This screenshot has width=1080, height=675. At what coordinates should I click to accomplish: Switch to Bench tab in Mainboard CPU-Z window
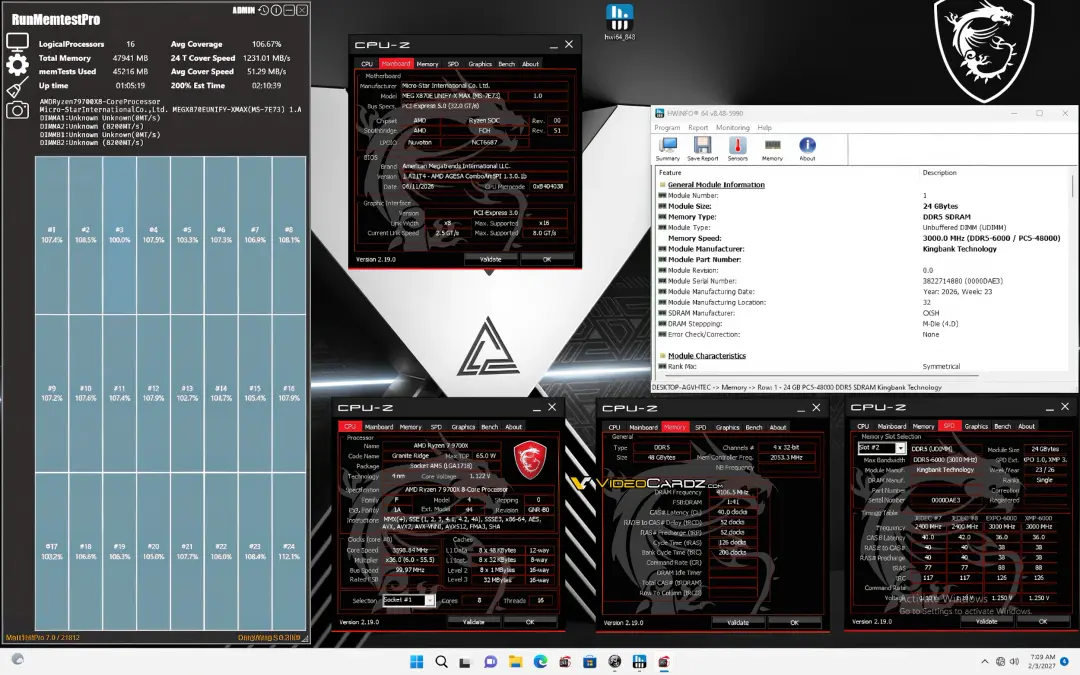click(x=506, y=64)
